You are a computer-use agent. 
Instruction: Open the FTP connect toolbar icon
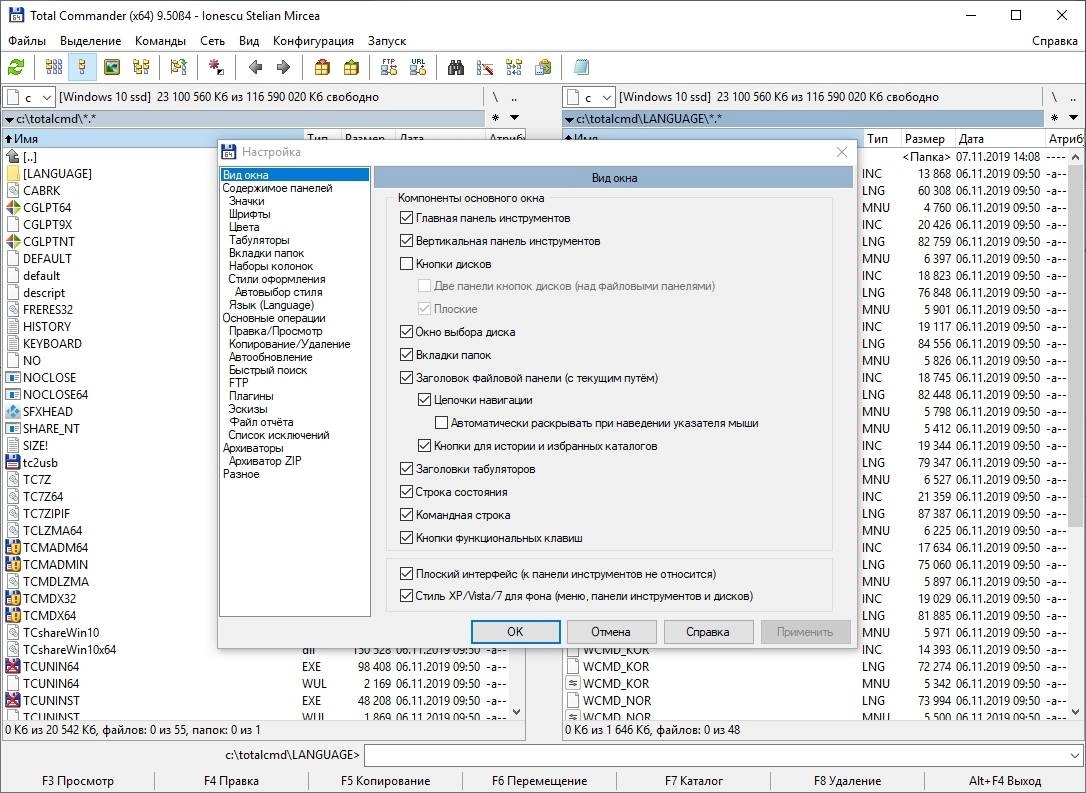pos(389,67)
